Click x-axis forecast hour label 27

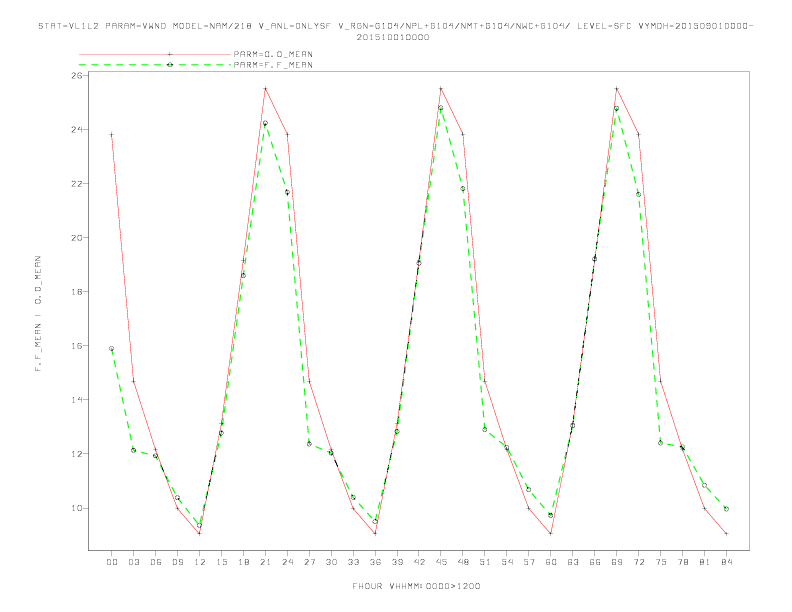[309, 562]
